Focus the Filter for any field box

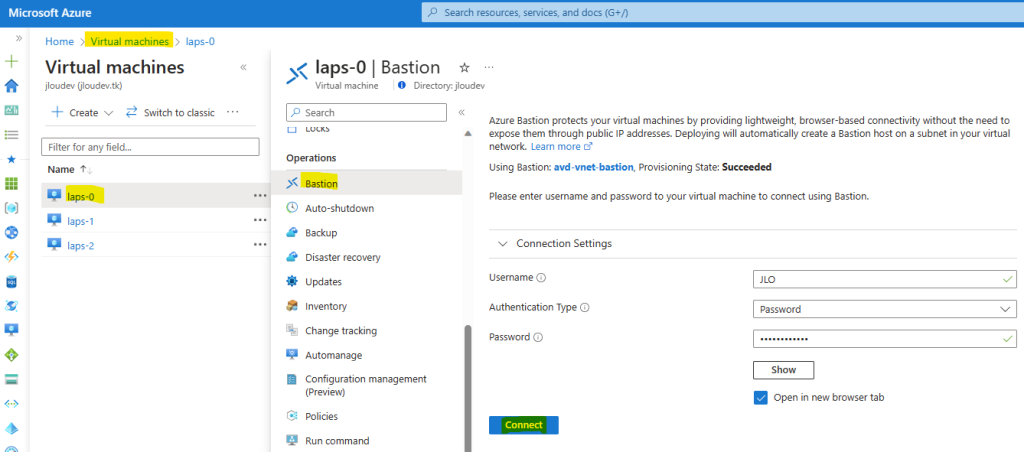[150, 147]
